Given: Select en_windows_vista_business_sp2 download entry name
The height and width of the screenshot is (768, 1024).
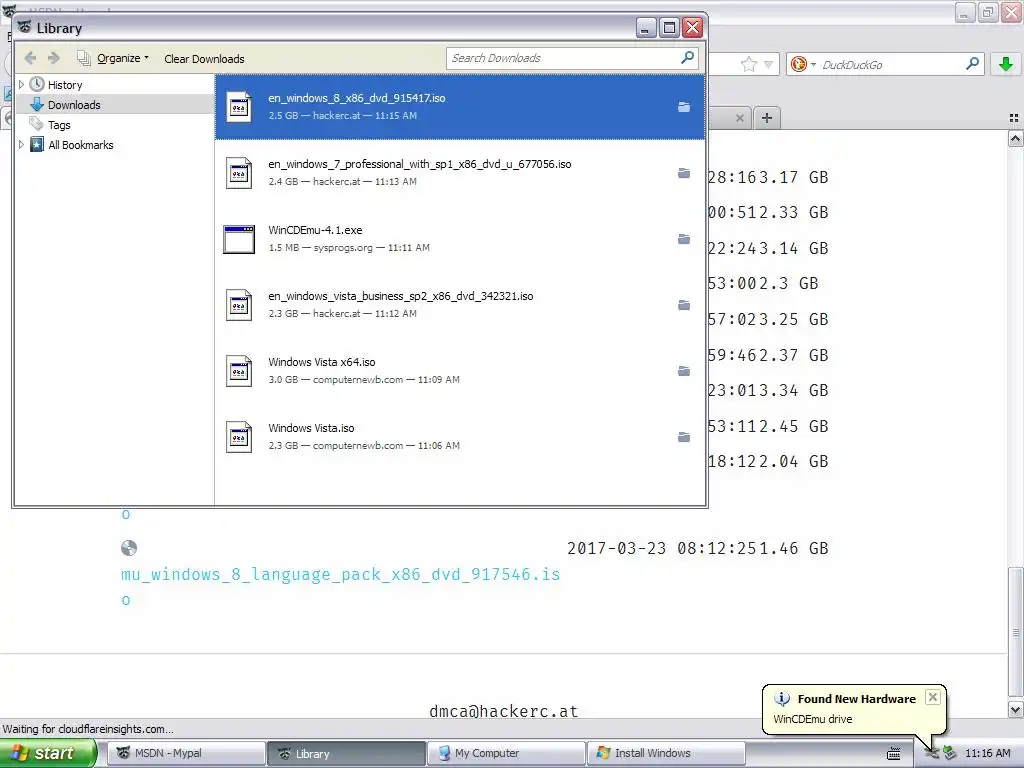Looking at the screenshot, I should (x=400, y=296).
